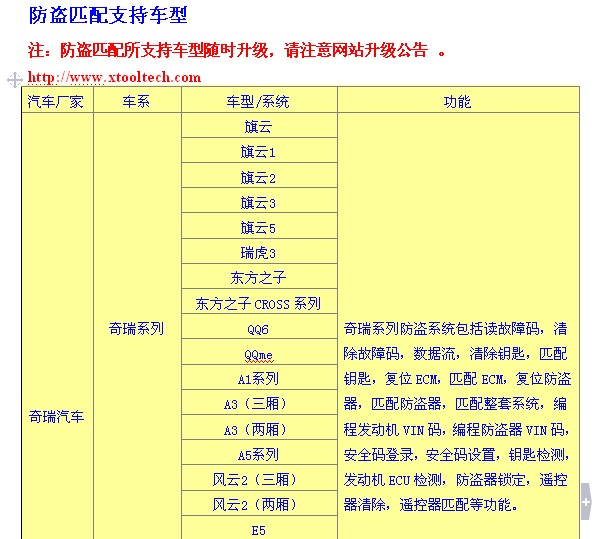This screenshot has width=600, height=539.
Task: Click the A3（三厢）model cell
Action: pyautogui.click(x=258, y=404)
